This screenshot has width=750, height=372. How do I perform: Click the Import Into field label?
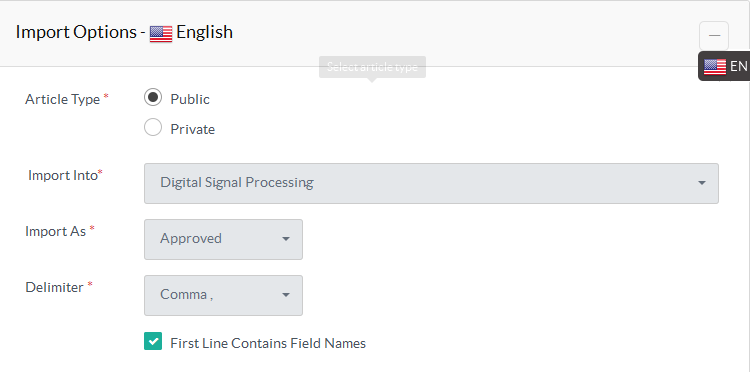coord(63,175)
